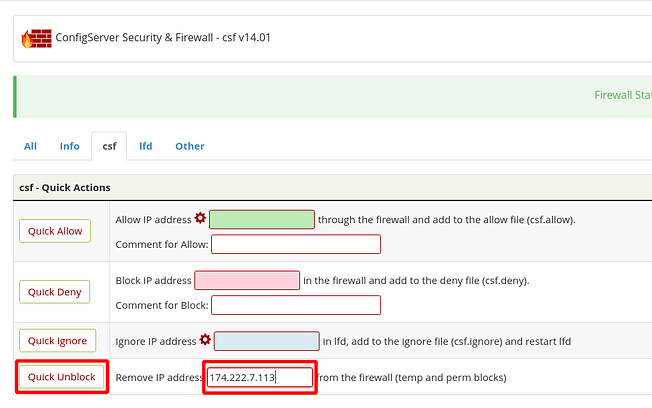This screenshot has height=408, width=652.
Task: Click the Quick Ignore button
Action: point(56,340)
